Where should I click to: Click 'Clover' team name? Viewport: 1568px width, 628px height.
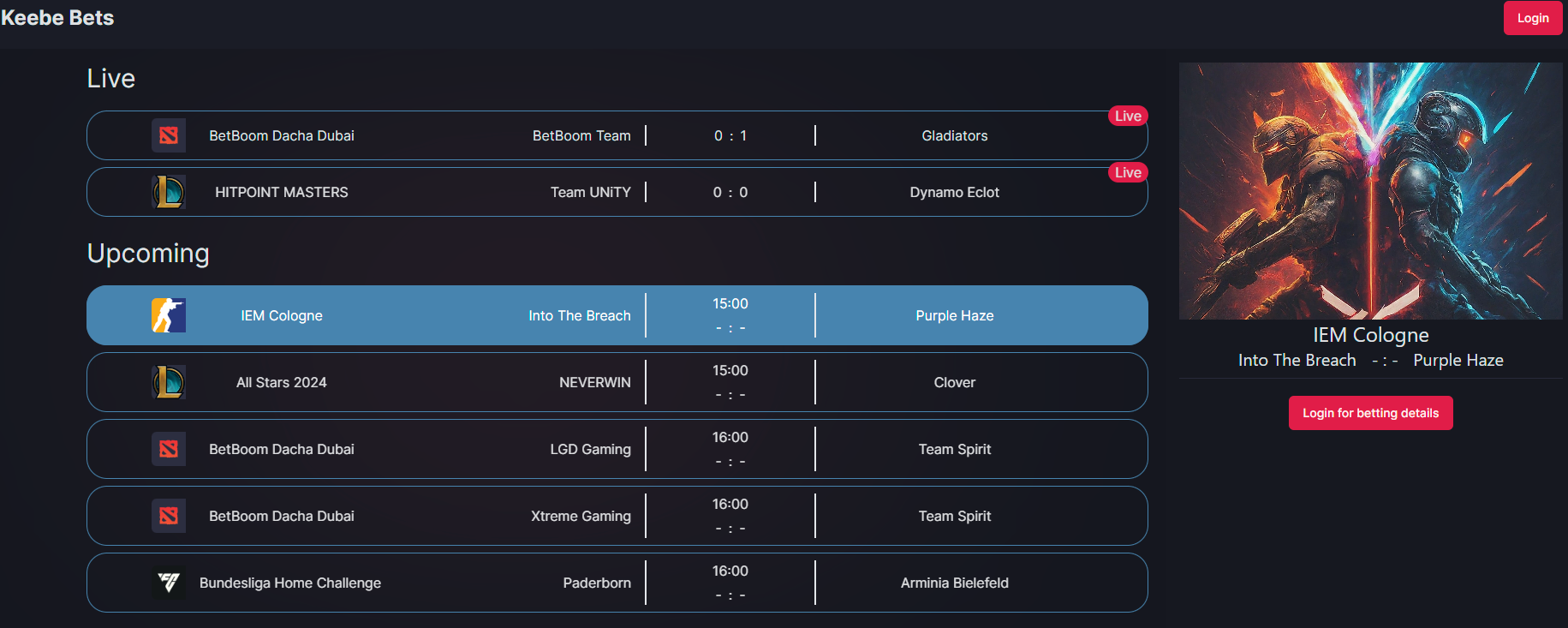(x=955, y=382)
